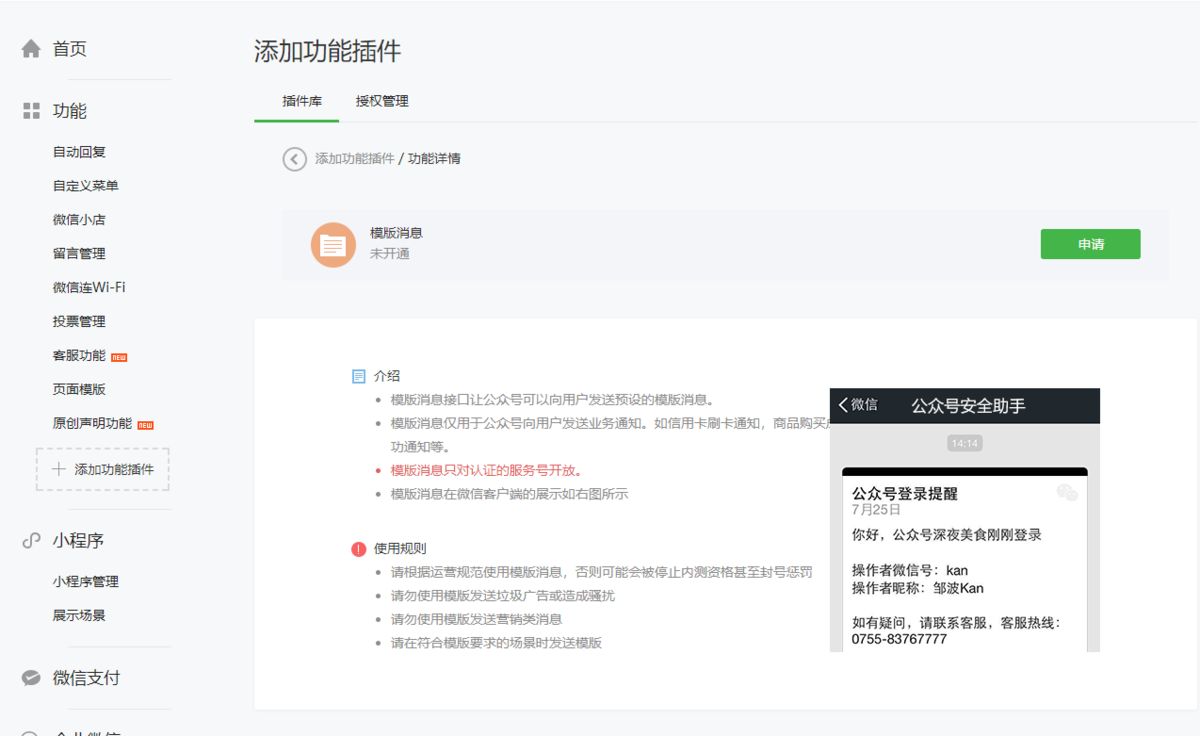Click the home icon beside 首页
Screen dimensions: 1200x736
tap(31, 48)
